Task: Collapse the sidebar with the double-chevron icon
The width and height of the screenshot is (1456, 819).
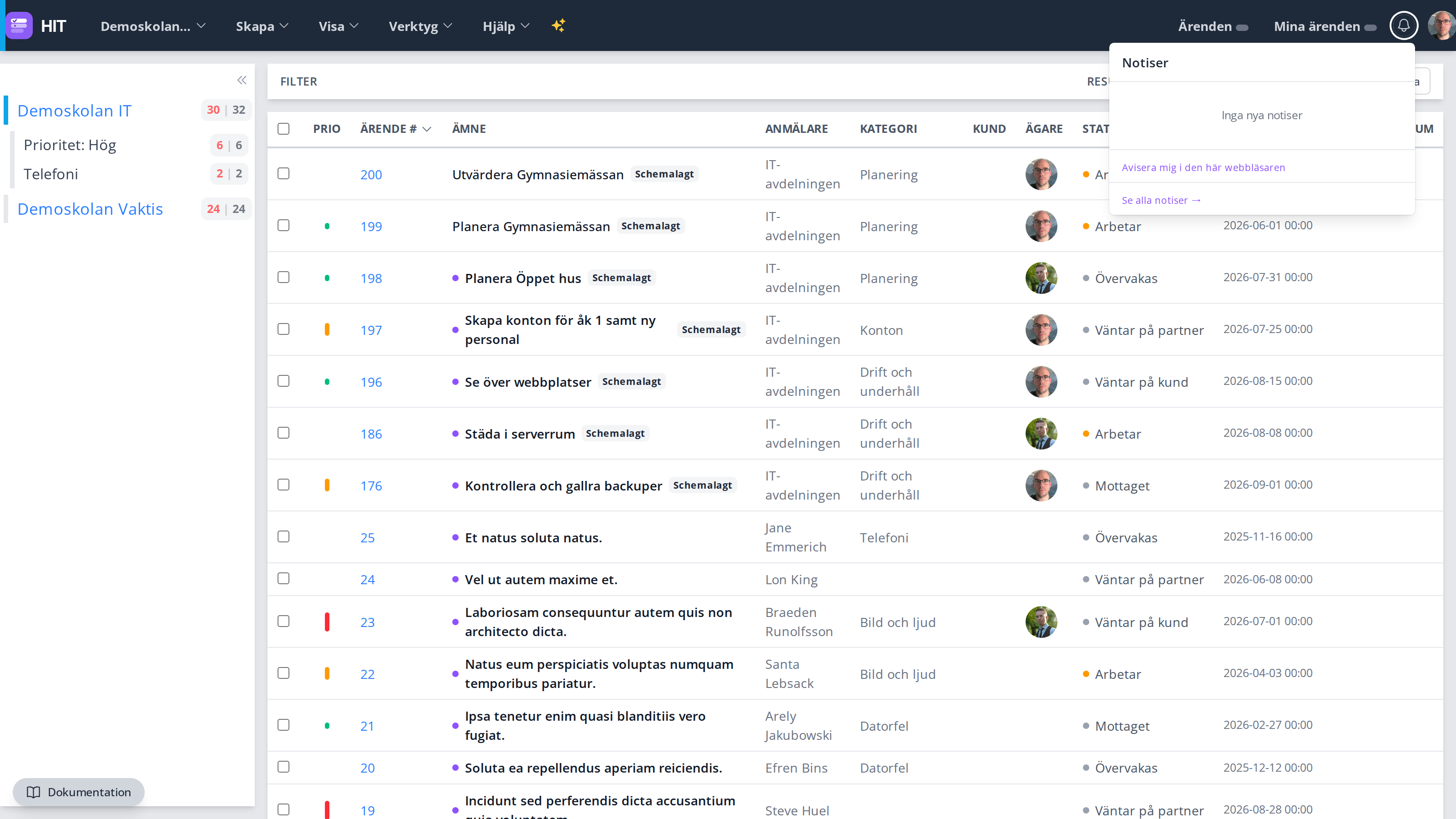Action: click(242, 80)
